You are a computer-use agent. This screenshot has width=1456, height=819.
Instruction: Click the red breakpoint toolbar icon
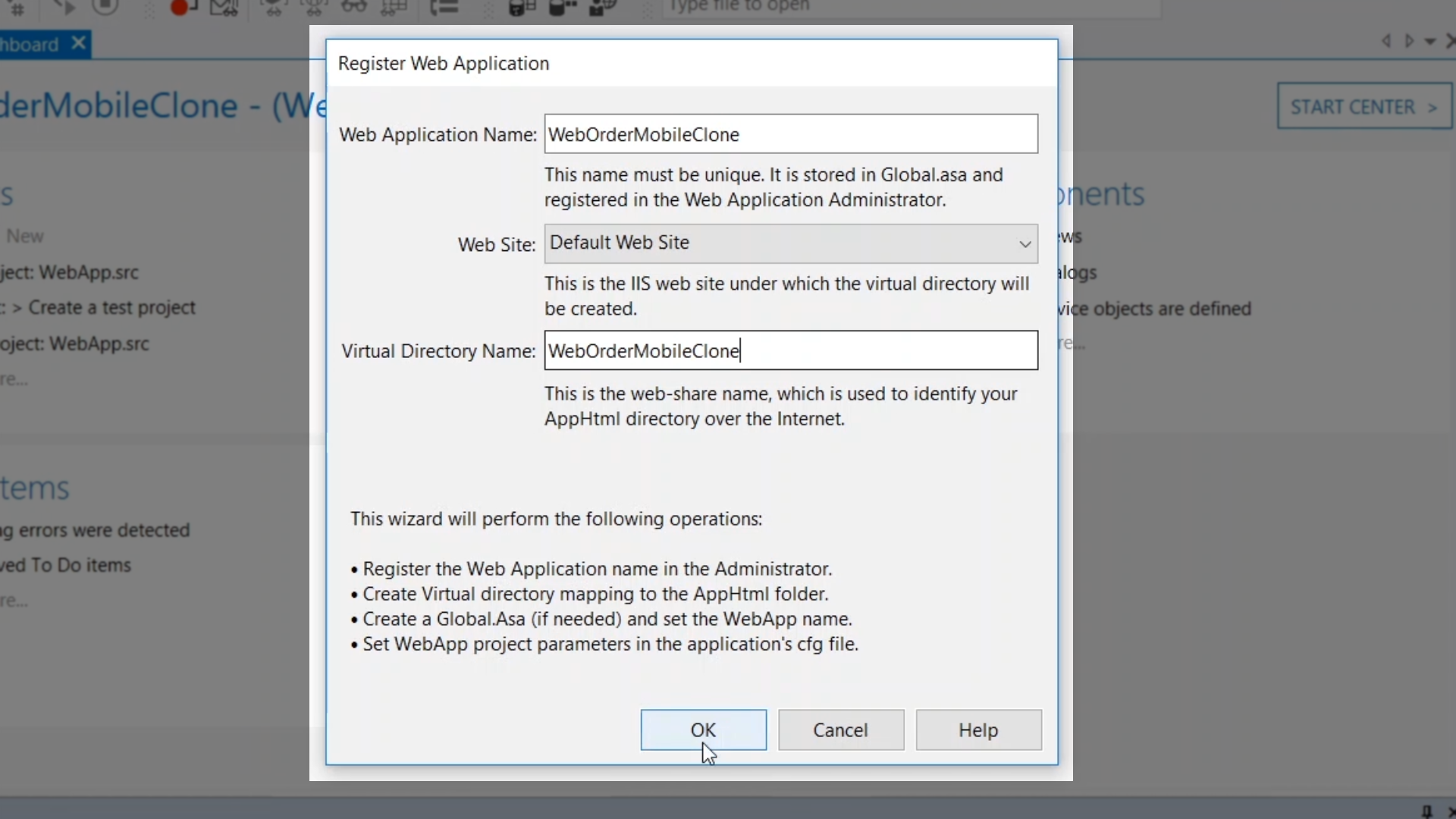coord(180,8)
